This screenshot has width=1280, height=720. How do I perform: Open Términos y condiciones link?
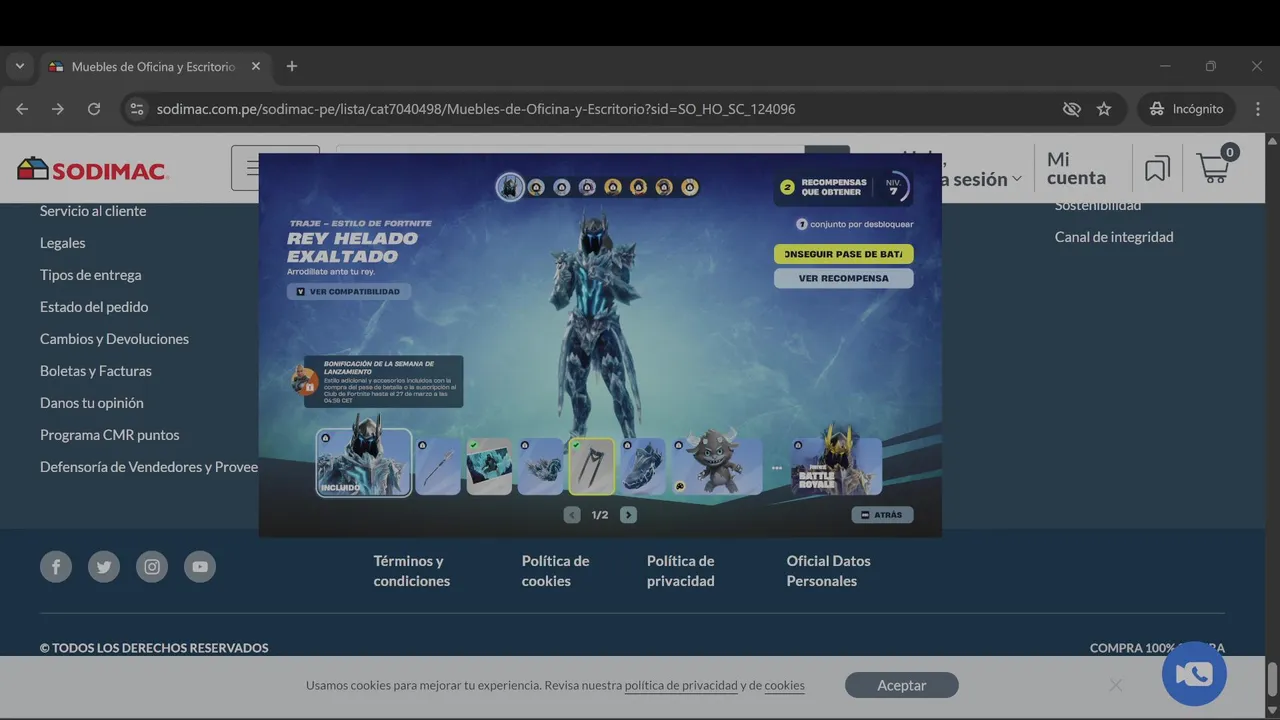[x=412, y=571]
